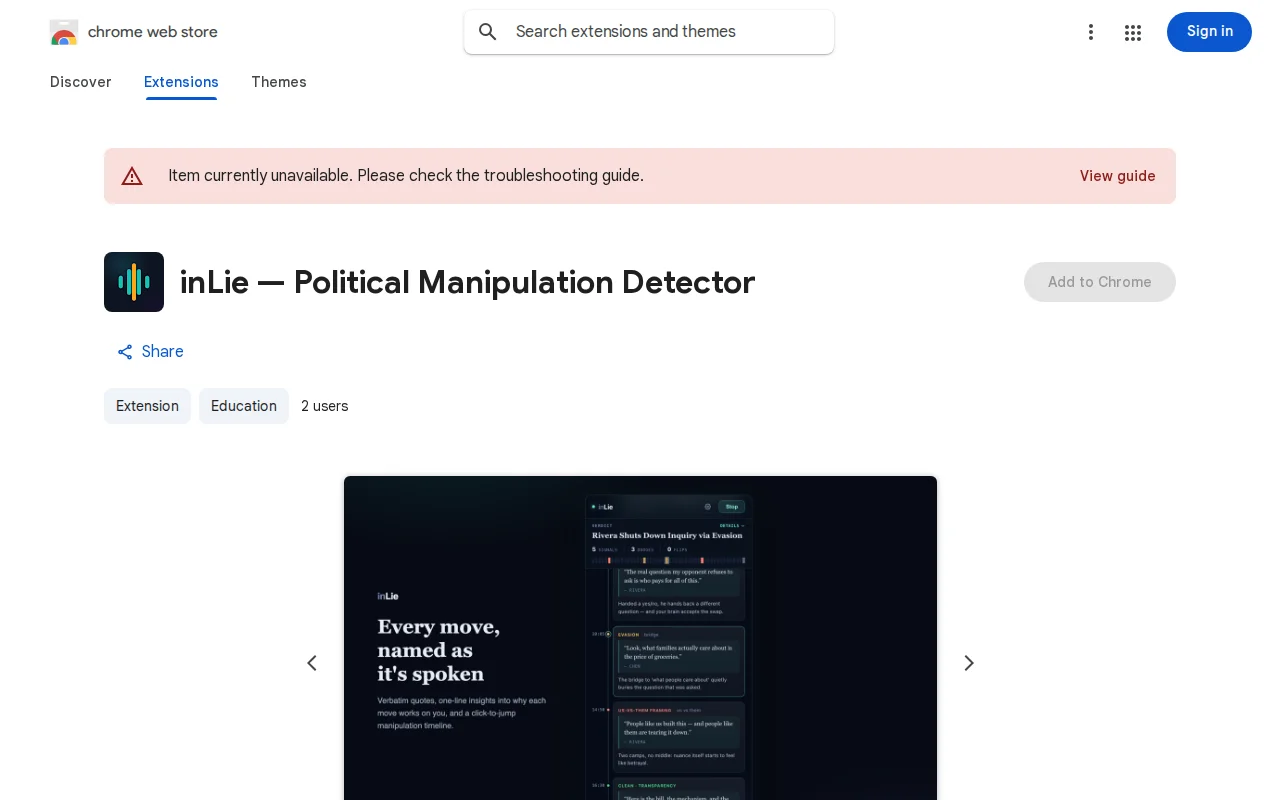This screenshot has width=1280, height=800.
Task: Click the Extension category chip
Action: coord(147,406)
